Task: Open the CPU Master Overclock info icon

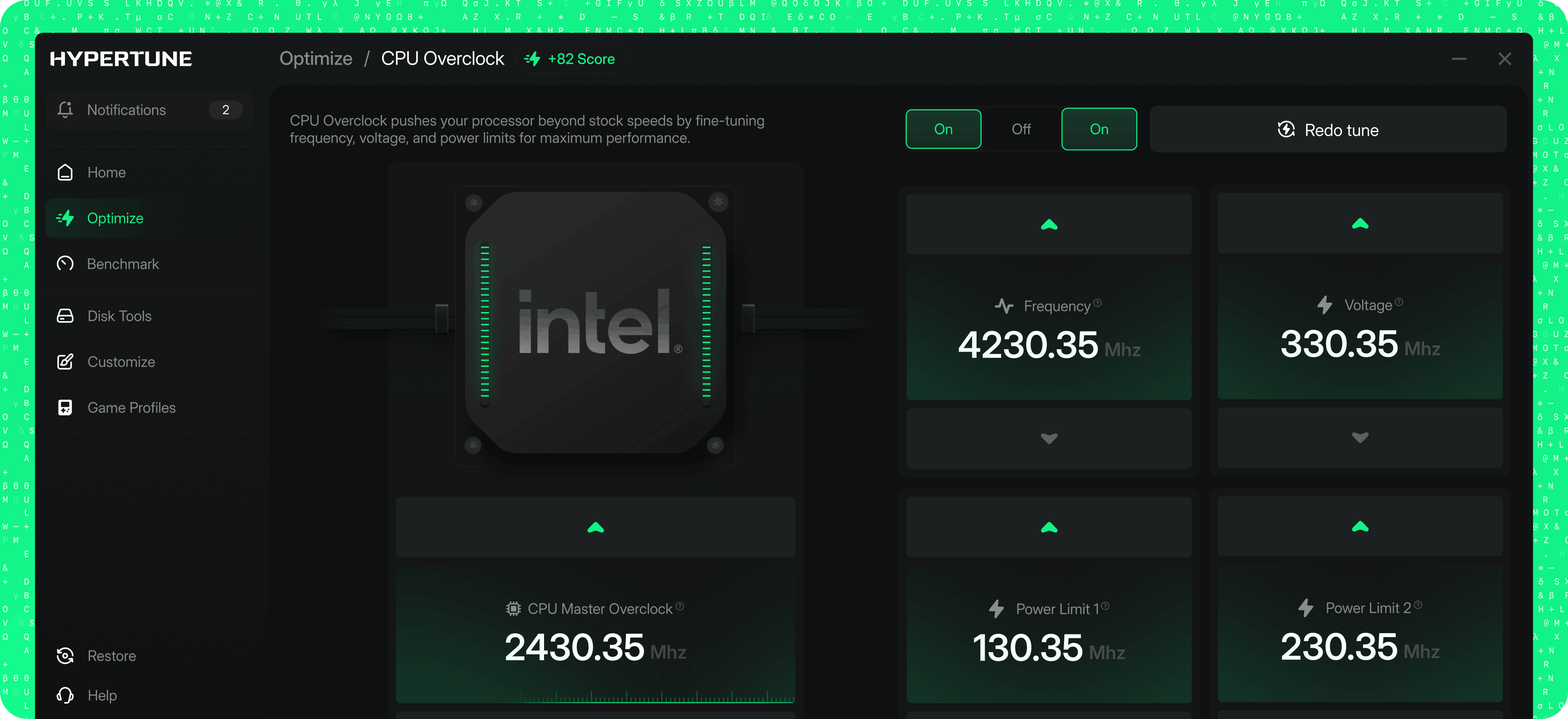Action: point(680,606)
